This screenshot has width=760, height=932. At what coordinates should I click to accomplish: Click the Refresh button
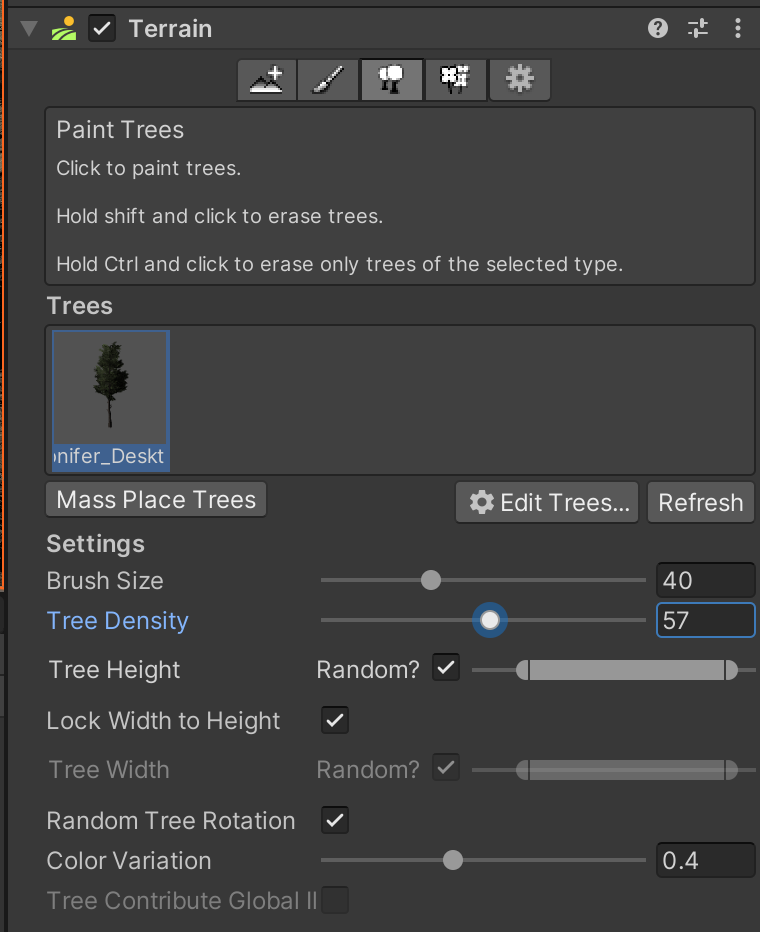point(700,502)
